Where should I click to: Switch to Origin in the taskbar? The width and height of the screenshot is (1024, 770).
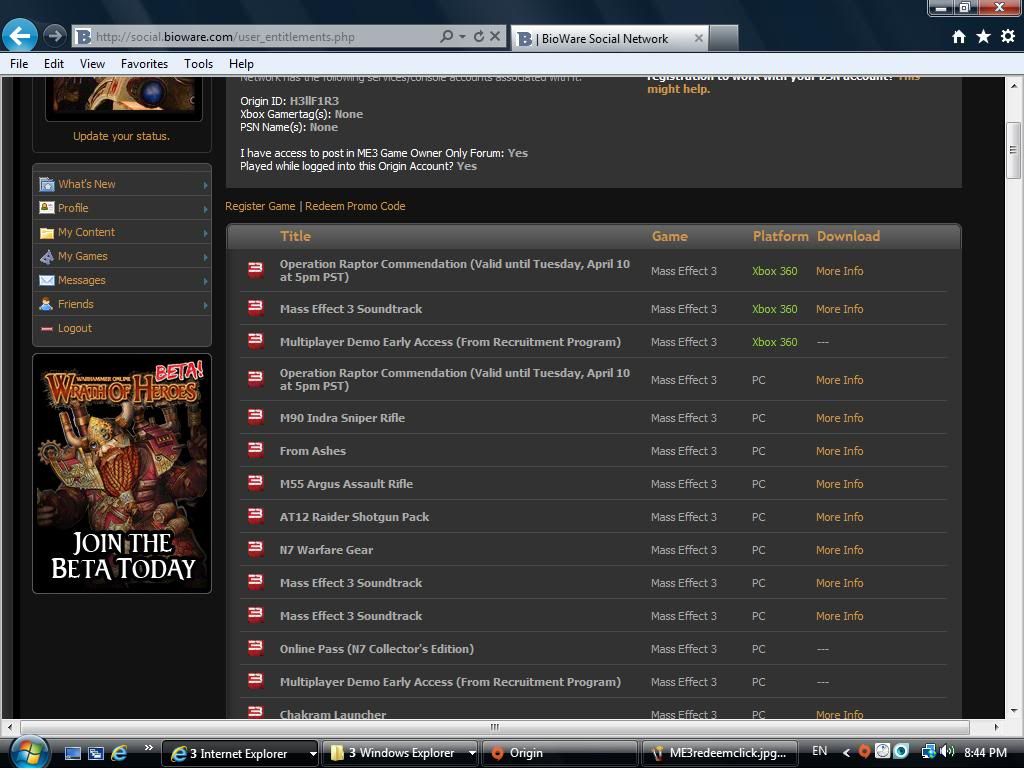click(x=525, y=753)
